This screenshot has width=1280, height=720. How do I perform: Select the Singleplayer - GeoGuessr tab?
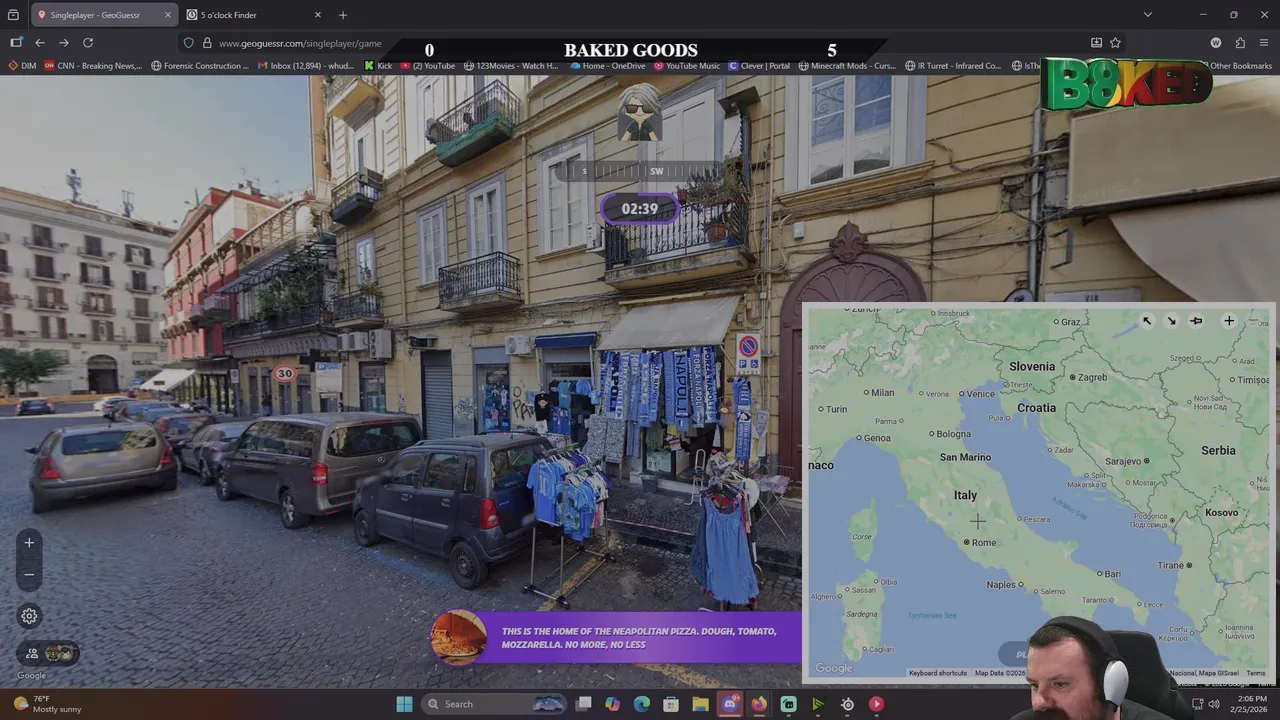click(104, 15)
